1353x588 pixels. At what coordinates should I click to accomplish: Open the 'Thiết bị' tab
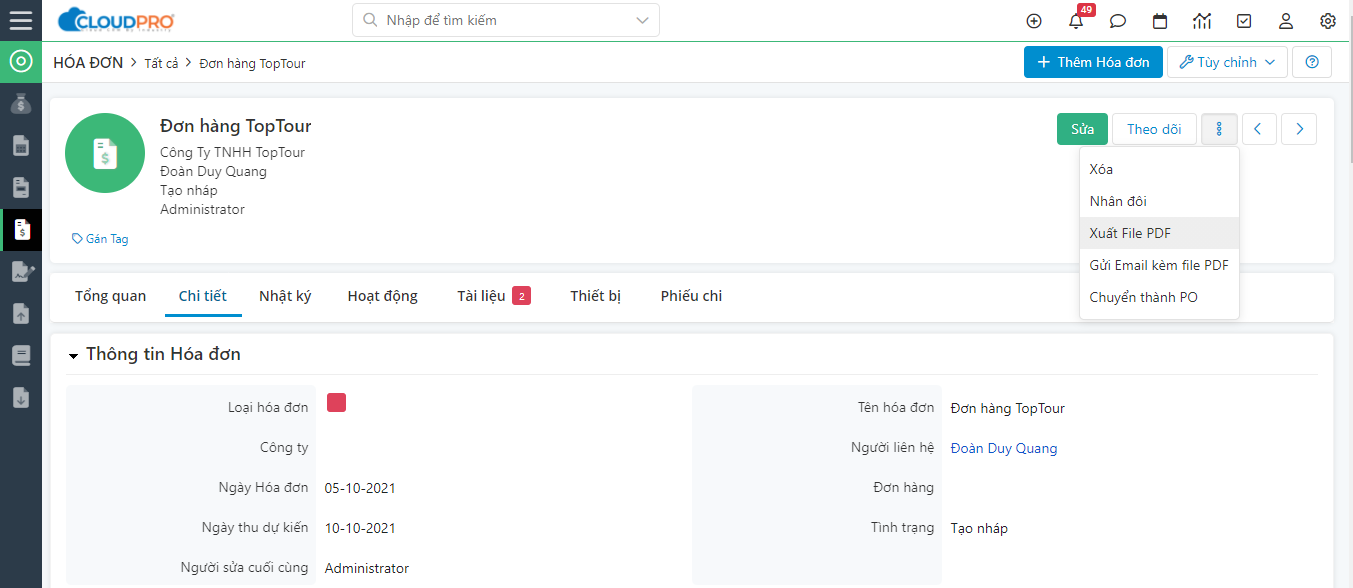[x=596, y=296]
